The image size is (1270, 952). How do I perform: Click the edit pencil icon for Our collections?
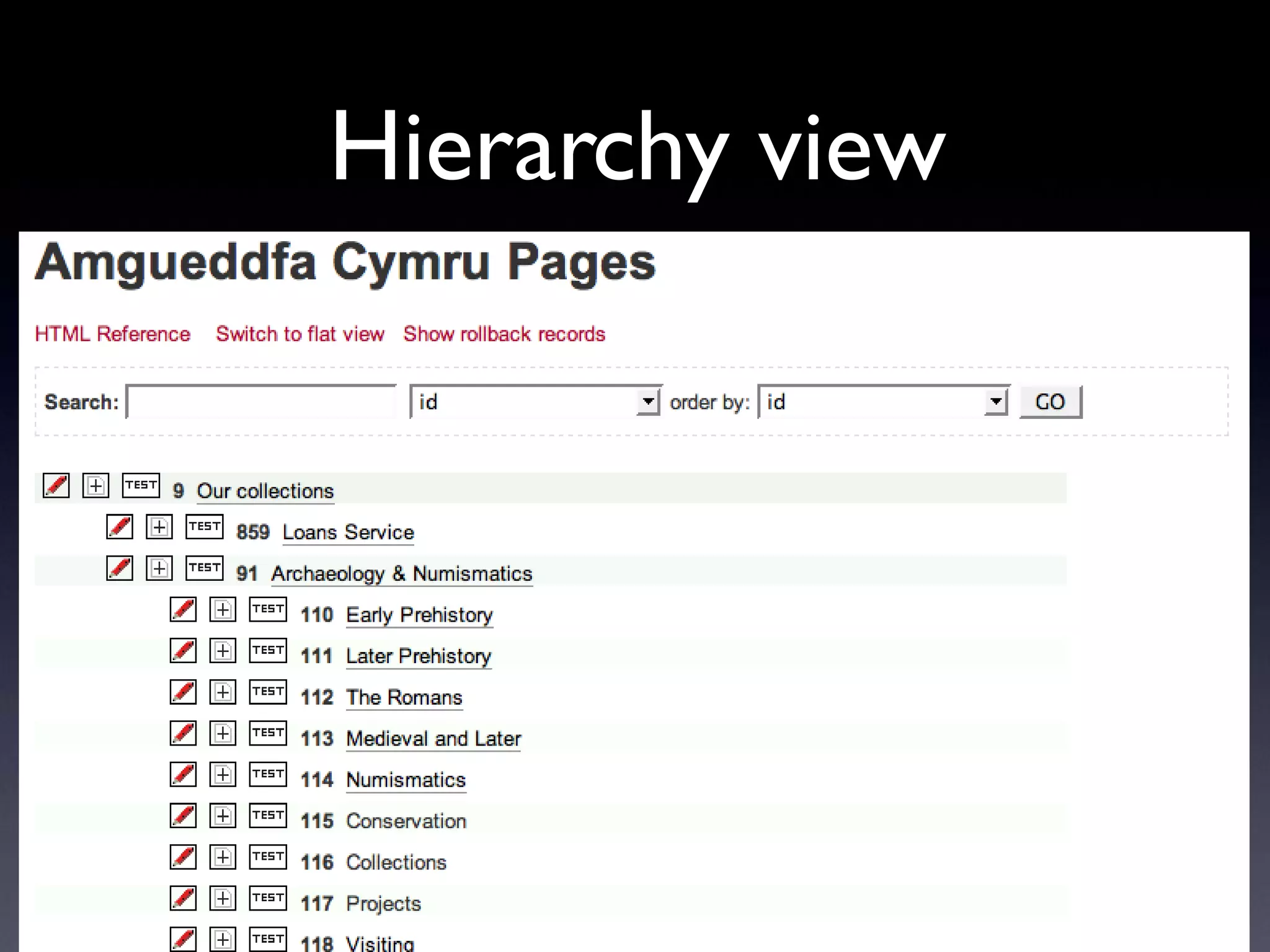[x=56, y=485]
